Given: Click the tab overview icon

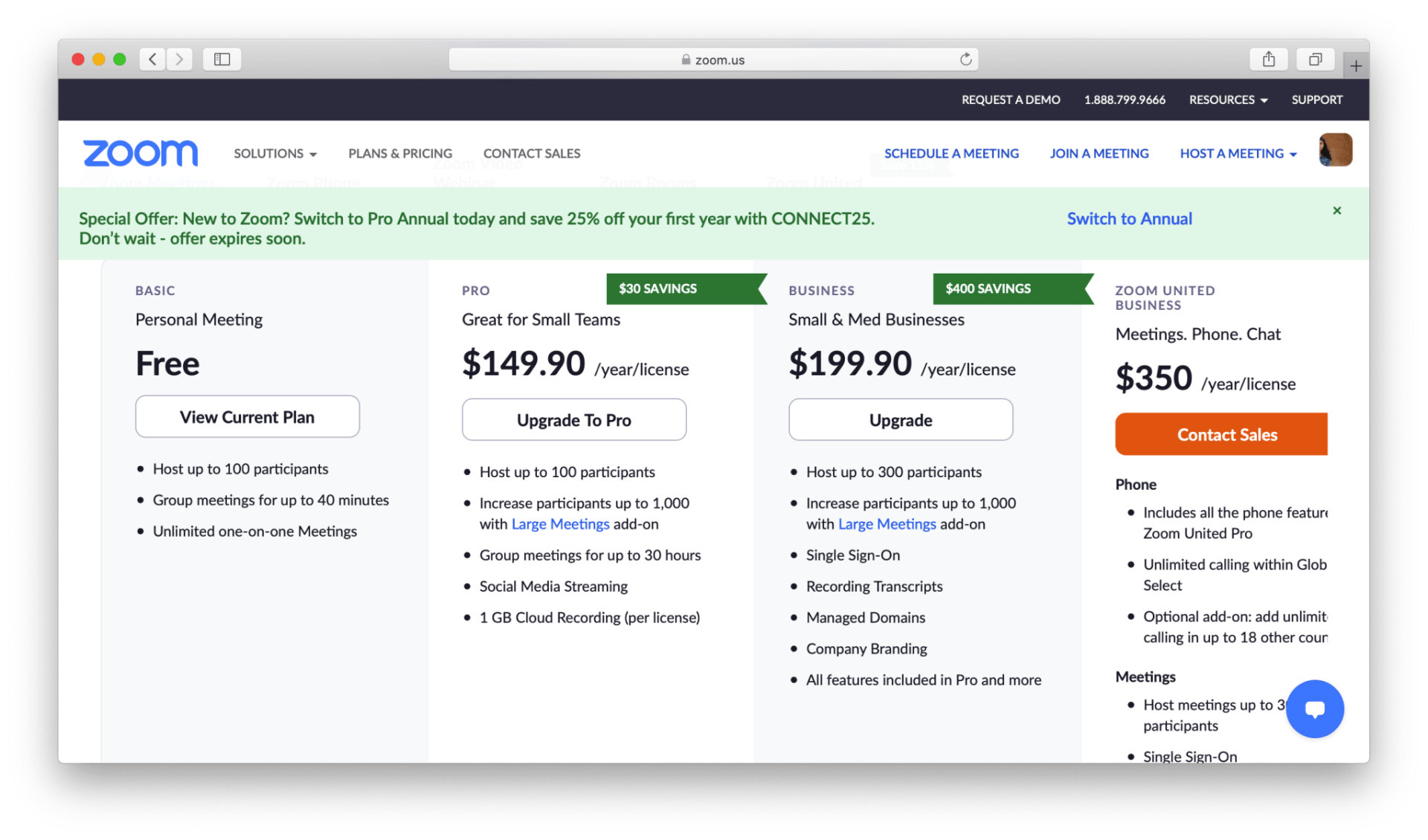Looking at the screenshot, I should [1315, 59].
